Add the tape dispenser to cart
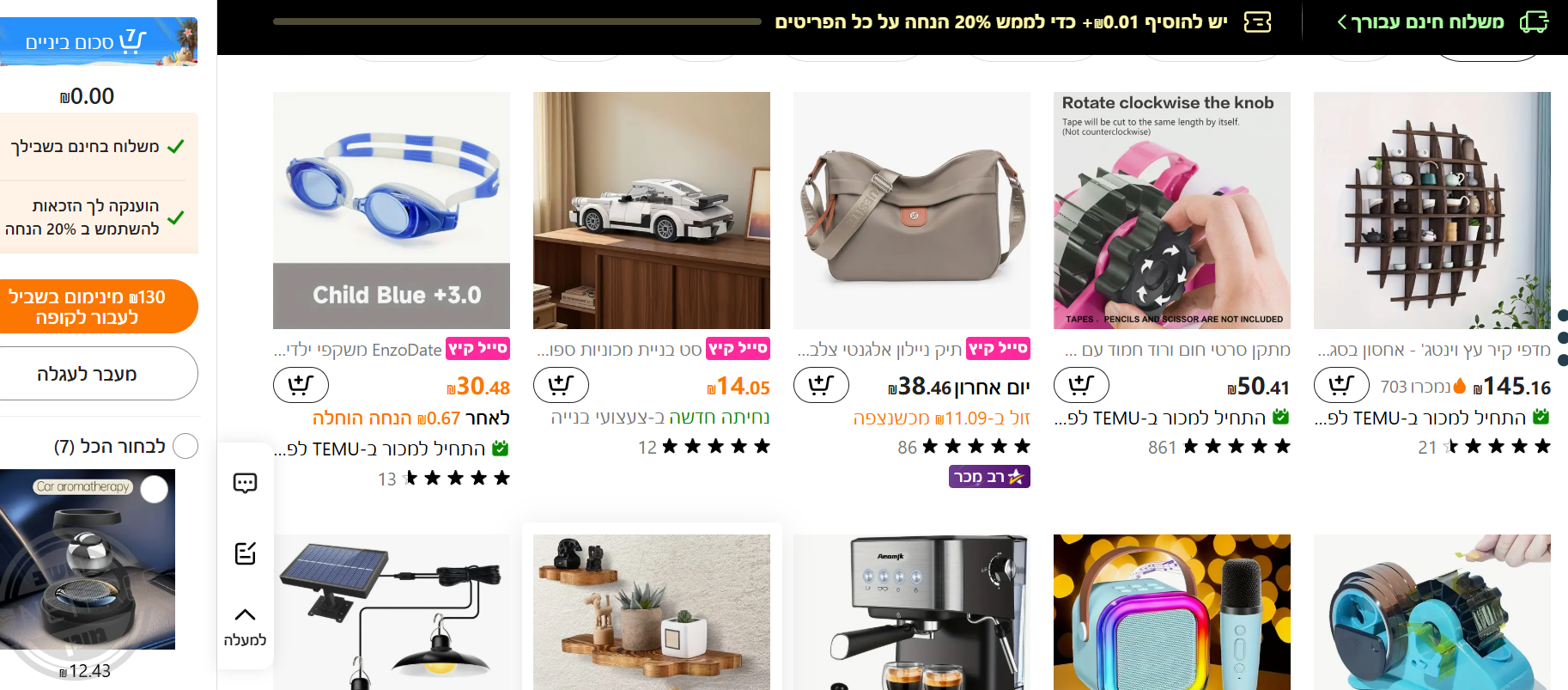 1081,385
